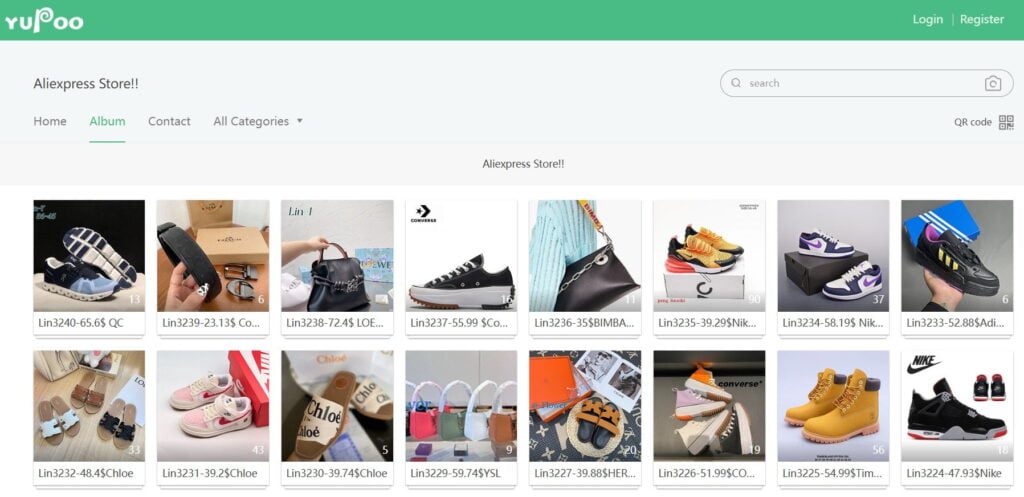Click the title 'Lin3240-65.6$ QC'
This screenshot has width=1024, height=497.
[x=81, y=323]
